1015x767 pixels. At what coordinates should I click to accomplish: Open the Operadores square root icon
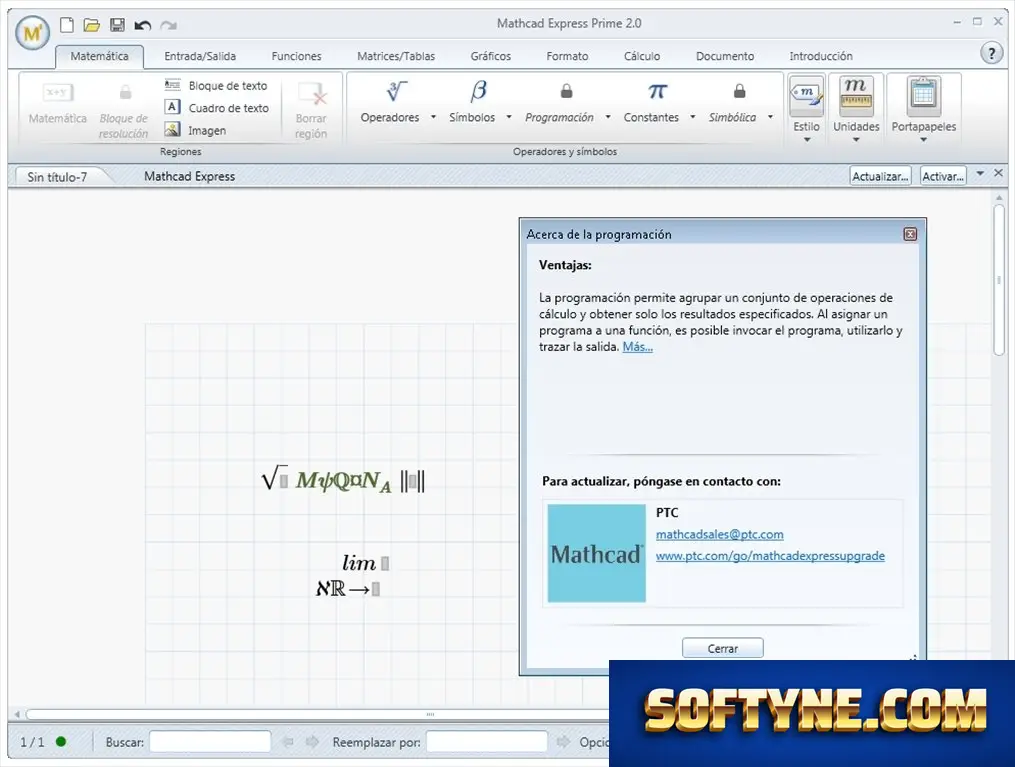click(396, 91)
